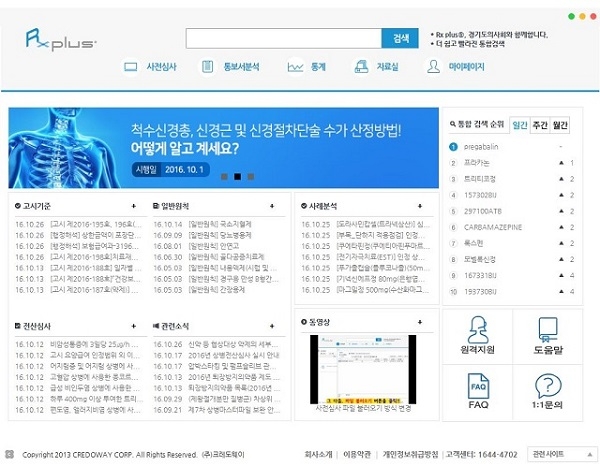600x466 pixels.
Task: Click the 검색 search button
Action: coord(400,38)
